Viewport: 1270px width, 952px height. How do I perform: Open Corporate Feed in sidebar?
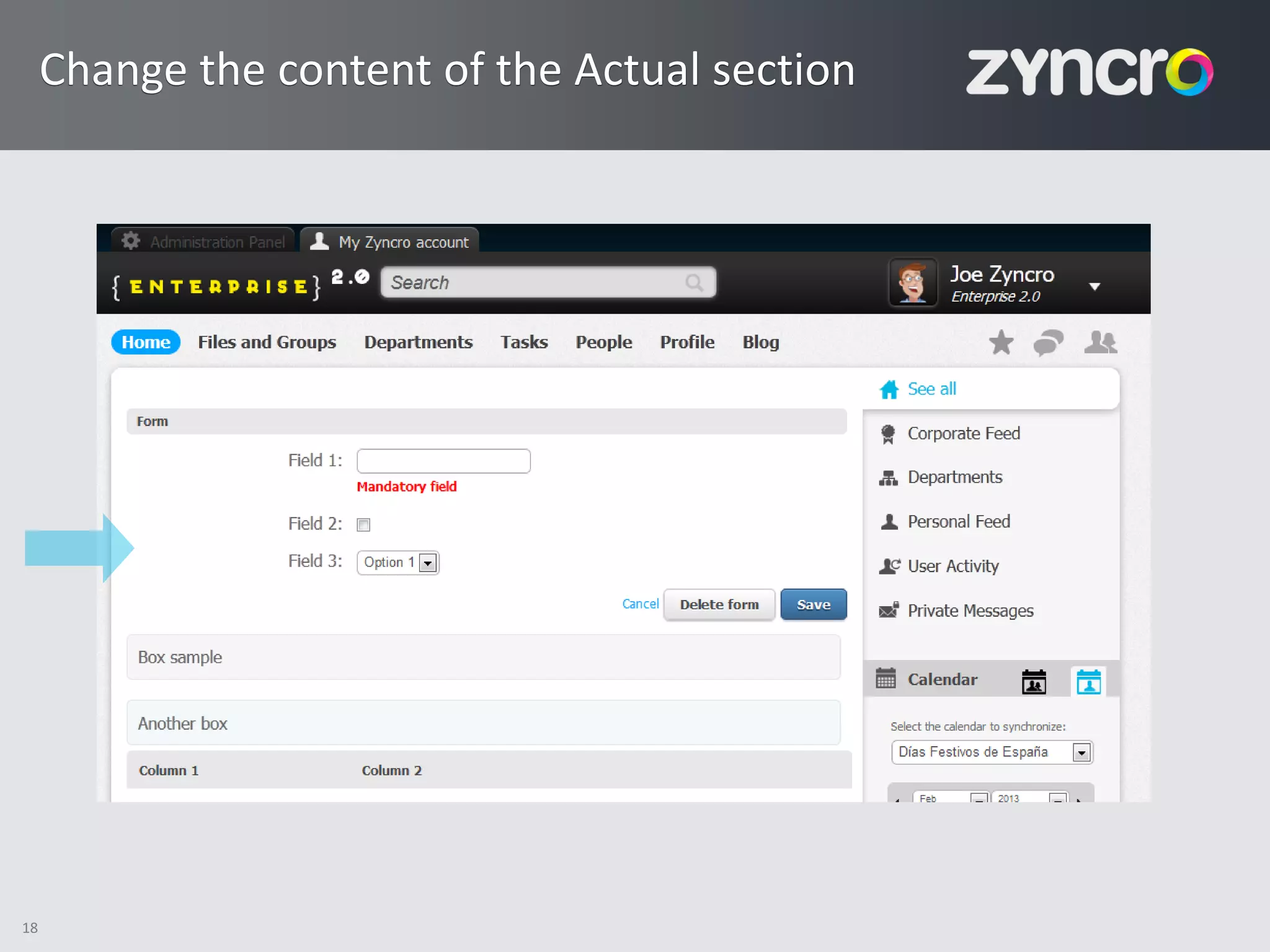963,433
